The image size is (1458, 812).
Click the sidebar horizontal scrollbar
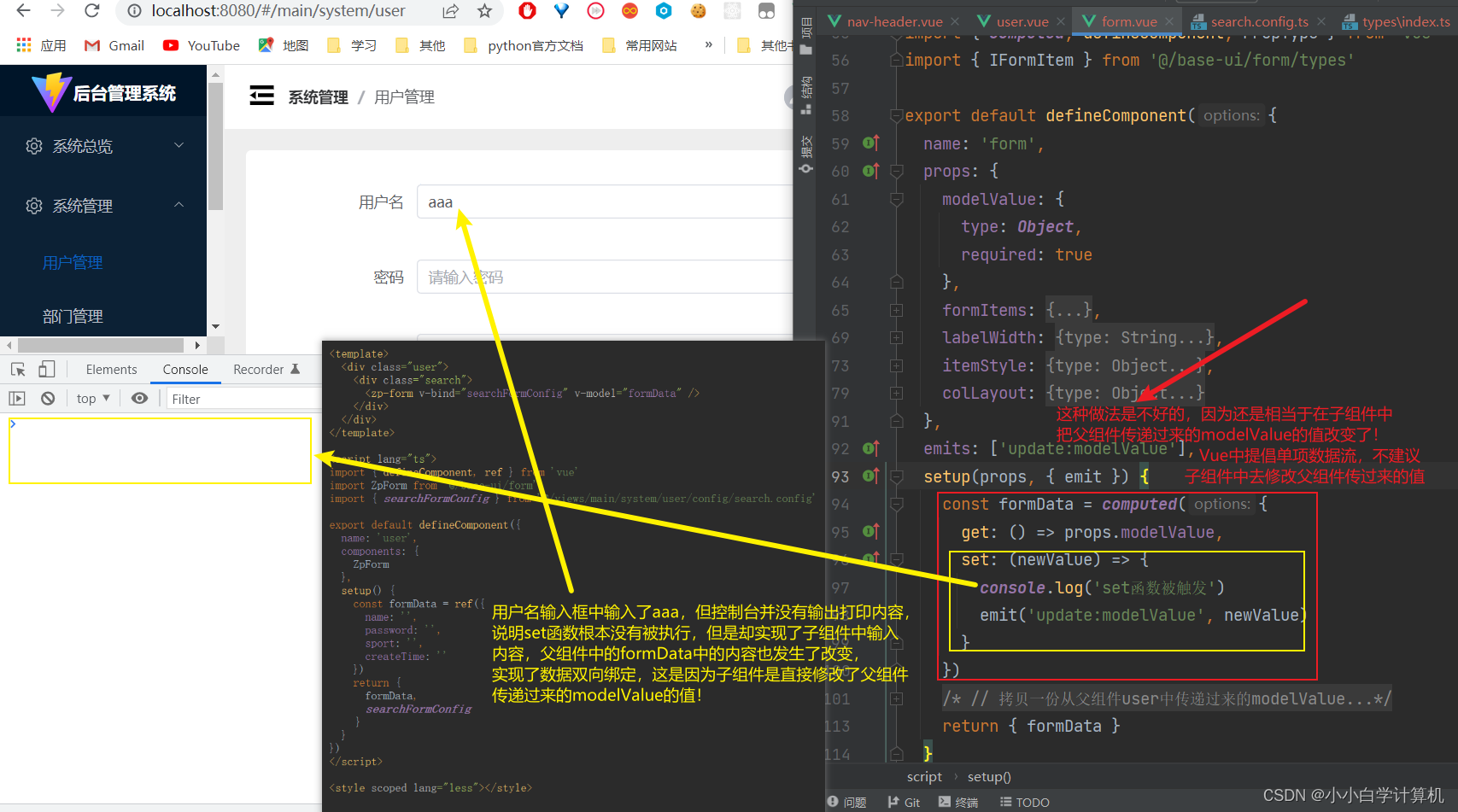[x=101, y=345]
